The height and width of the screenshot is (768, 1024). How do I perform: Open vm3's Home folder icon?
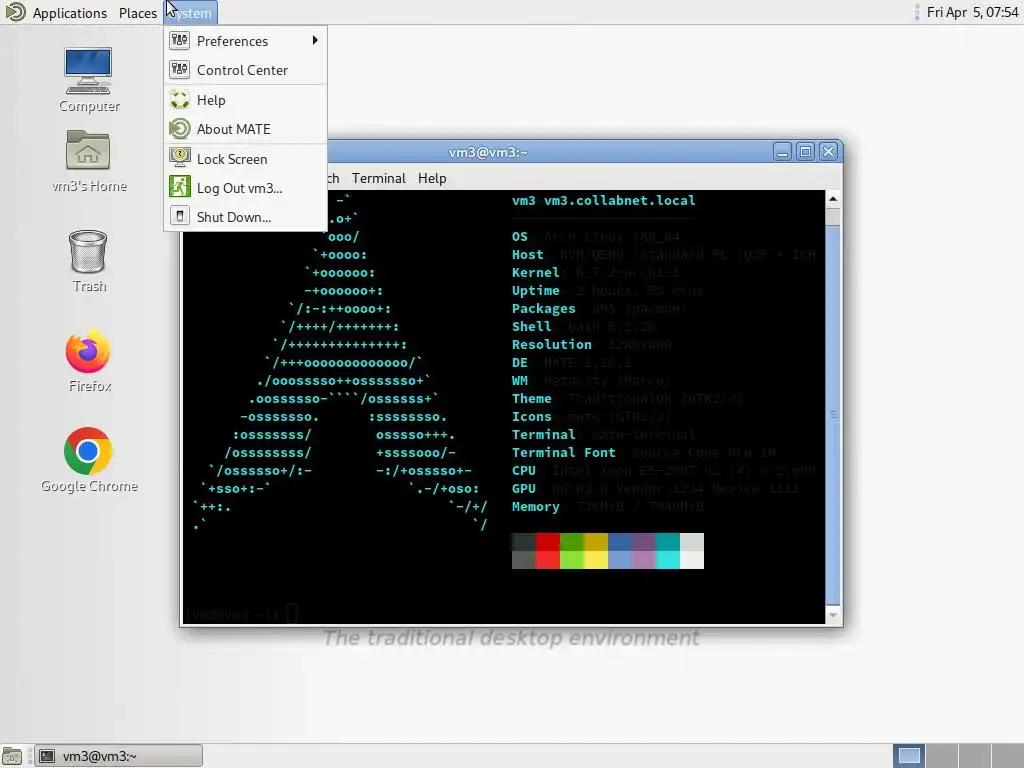(88, 161)
